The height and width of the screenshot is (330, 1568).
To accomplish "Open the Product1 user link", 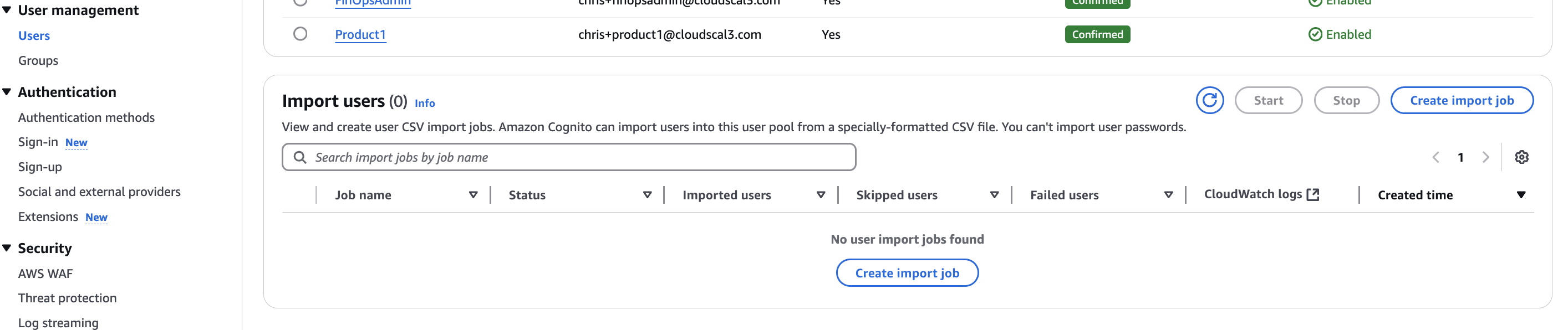I will [360, 35].
